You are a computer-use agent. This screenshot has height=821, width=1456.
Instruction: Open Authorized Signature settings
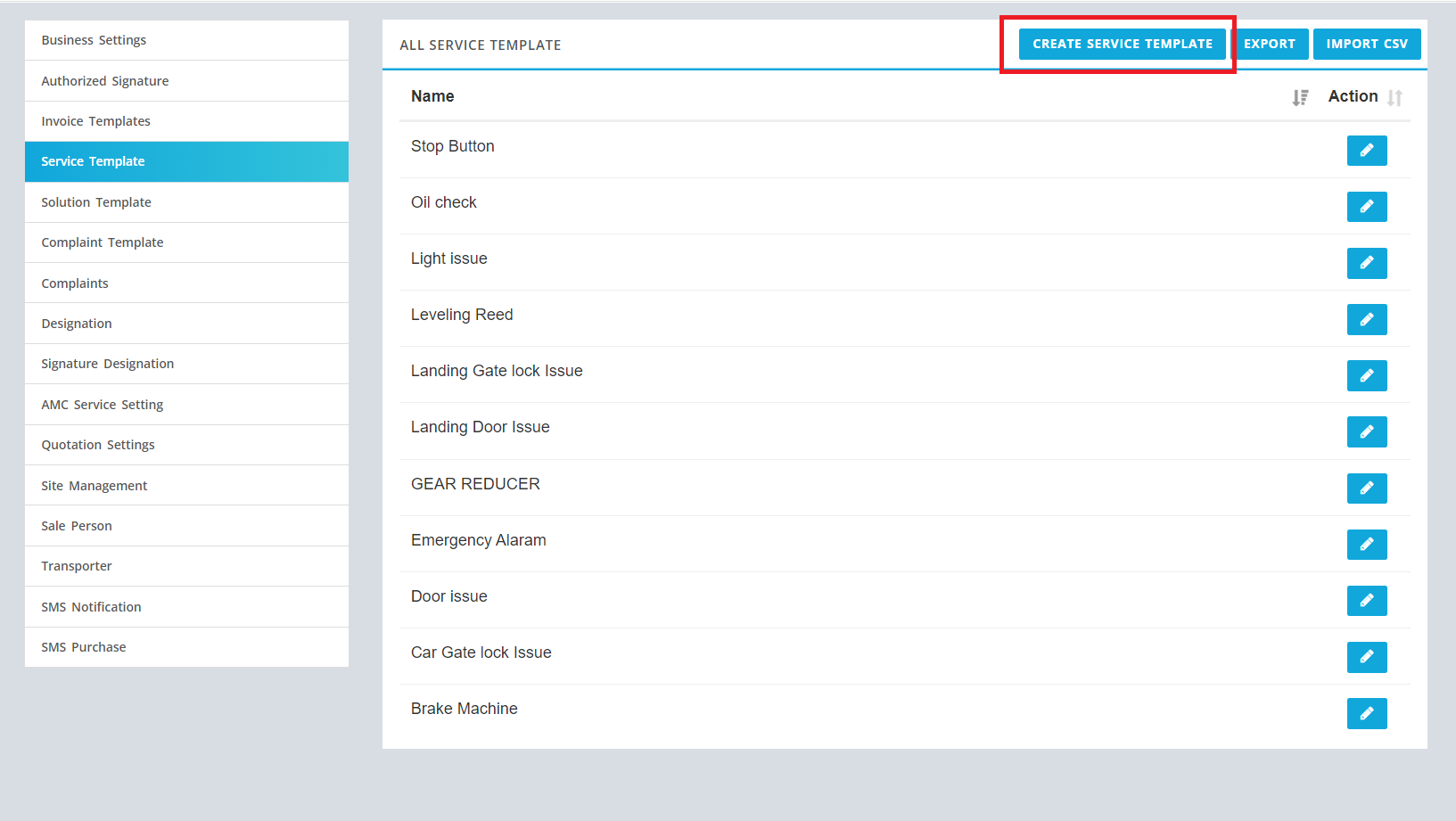(x=186, y=81)
